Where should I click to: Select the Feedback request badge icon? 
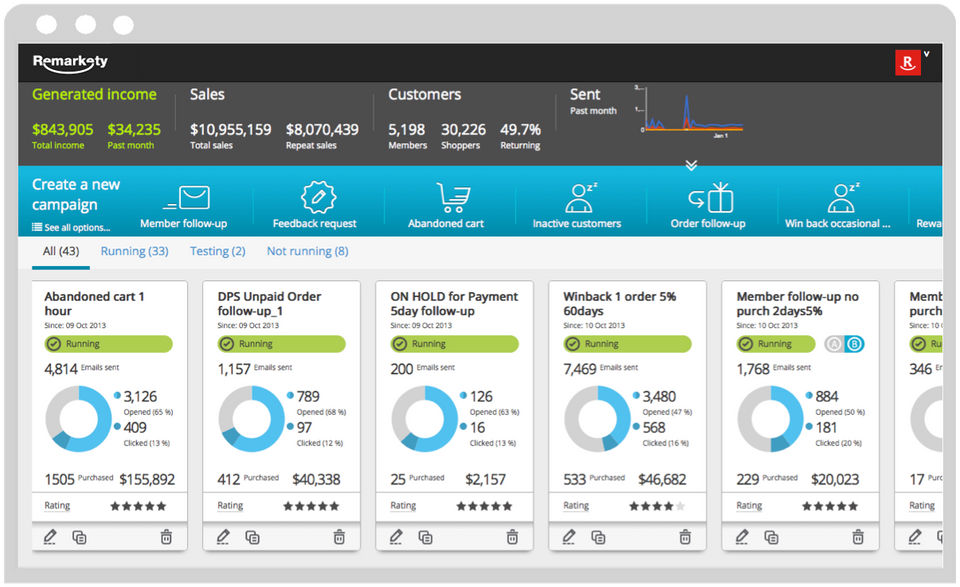pos(318,197)
